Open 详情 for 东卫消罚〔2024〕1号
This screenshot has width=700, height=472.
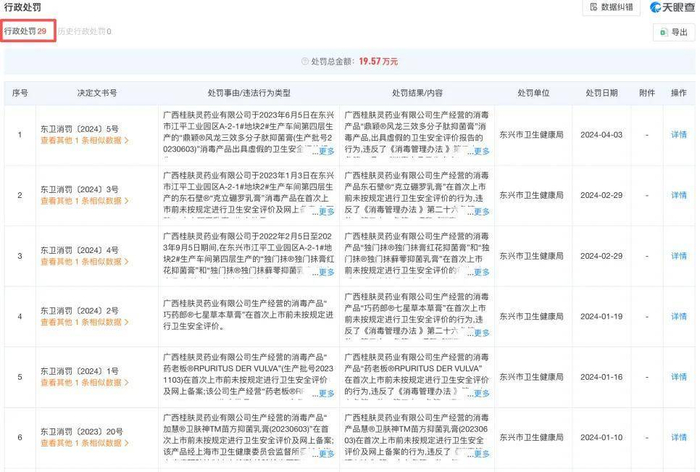(x=679, y=377)
